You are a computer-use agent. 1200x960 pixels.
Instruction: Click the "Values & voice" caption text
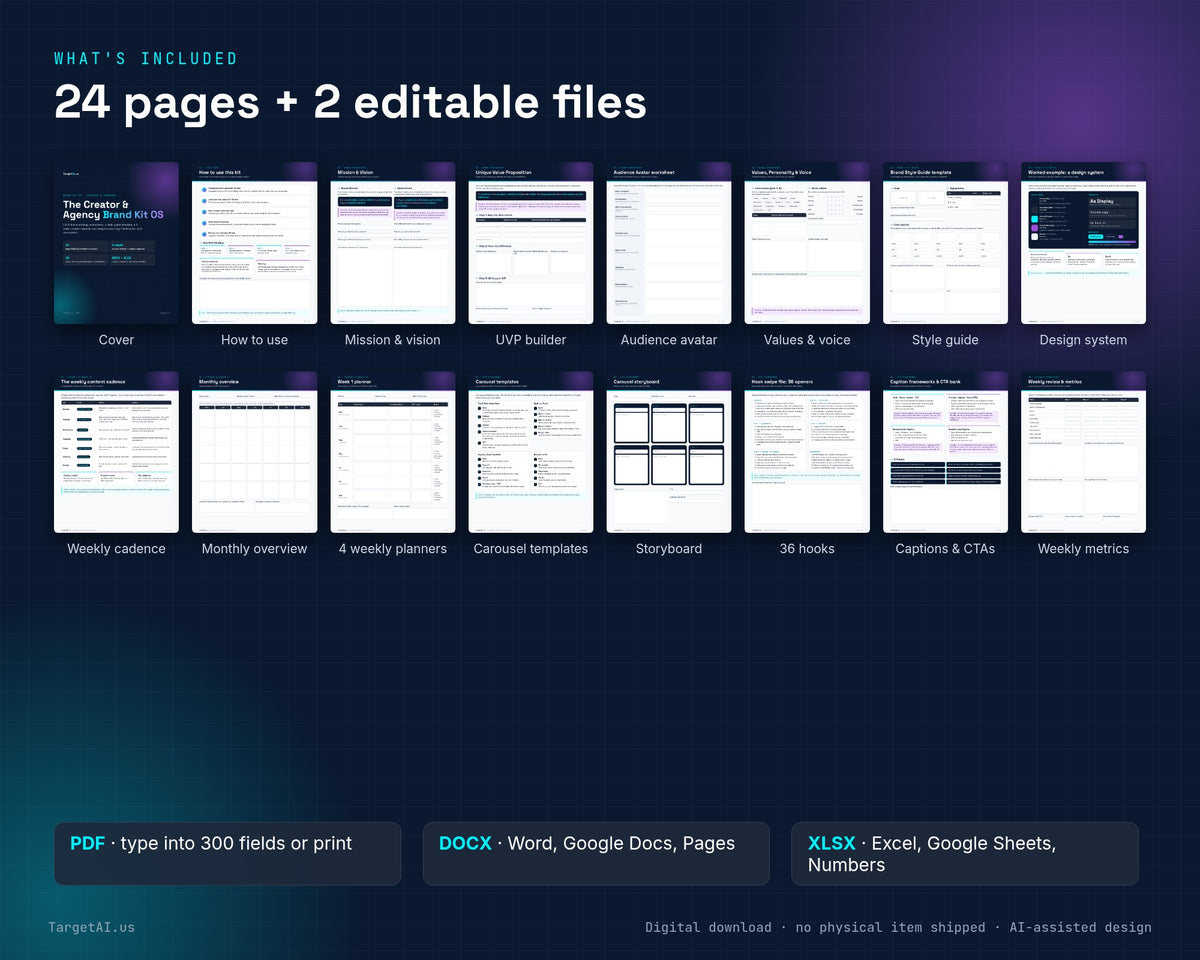pos(807,340)
